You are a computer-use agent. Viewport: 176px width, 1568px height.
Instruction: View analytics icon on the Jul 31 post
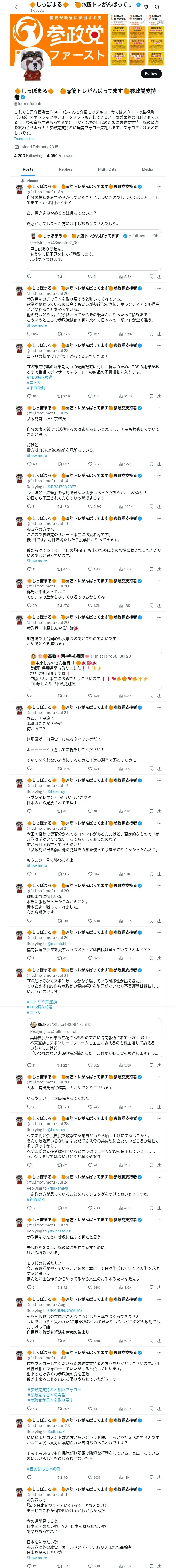pyautogui.click(x=122, y=1065)
